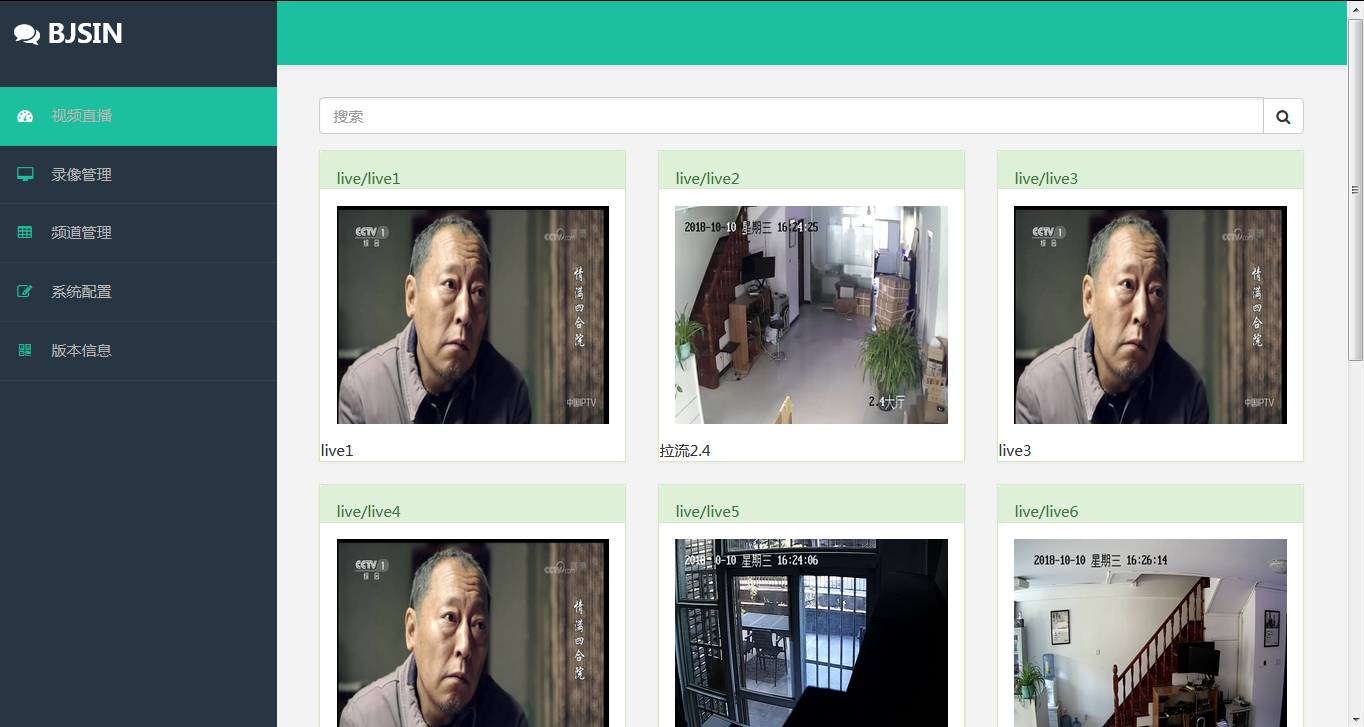Open the live/live4 video thumbnail

tap(473, 633)
